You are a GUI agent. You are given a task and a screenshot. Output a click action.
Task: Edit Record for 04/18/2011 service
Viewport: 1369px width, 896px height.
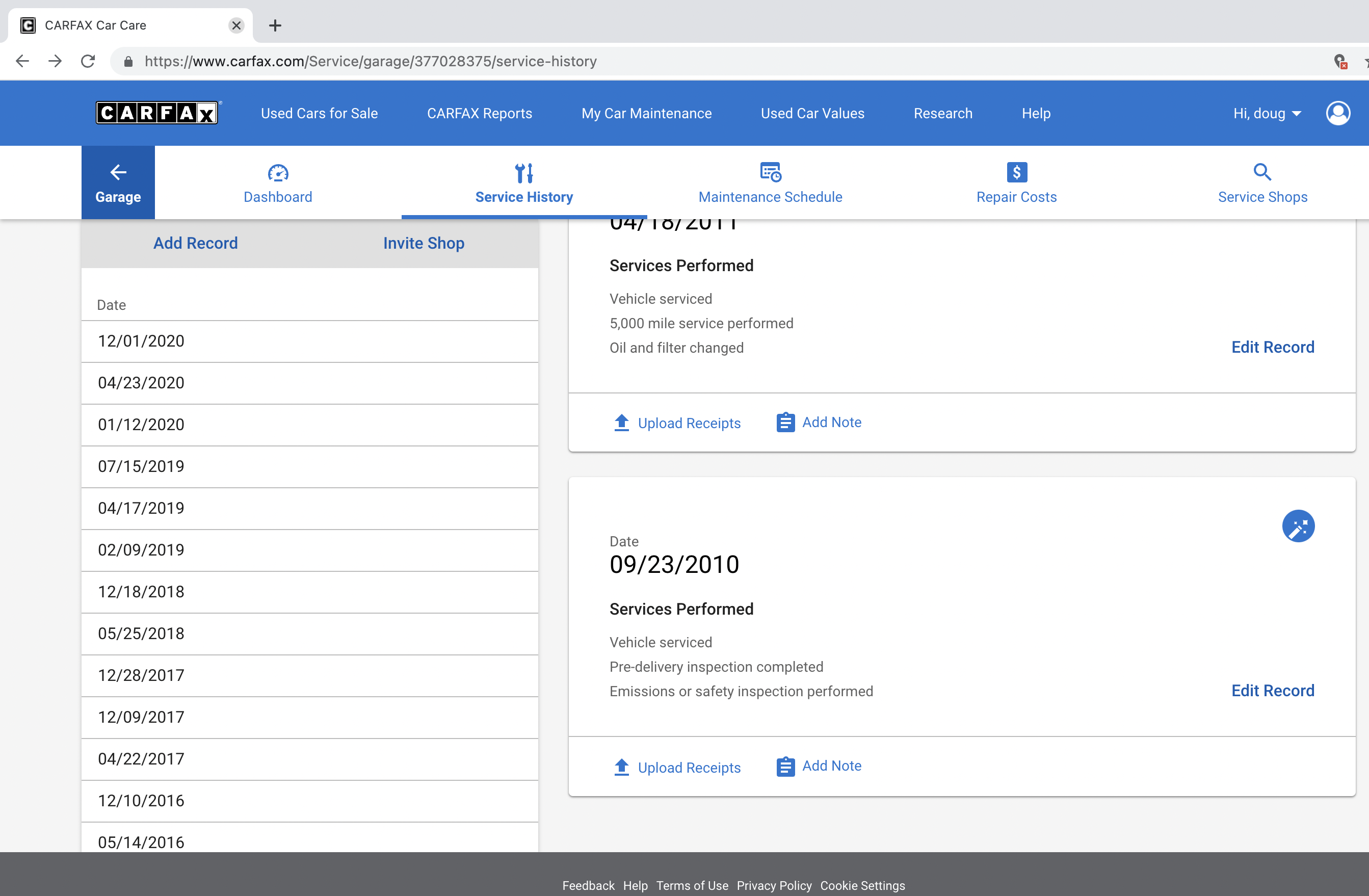point(1272,347)
